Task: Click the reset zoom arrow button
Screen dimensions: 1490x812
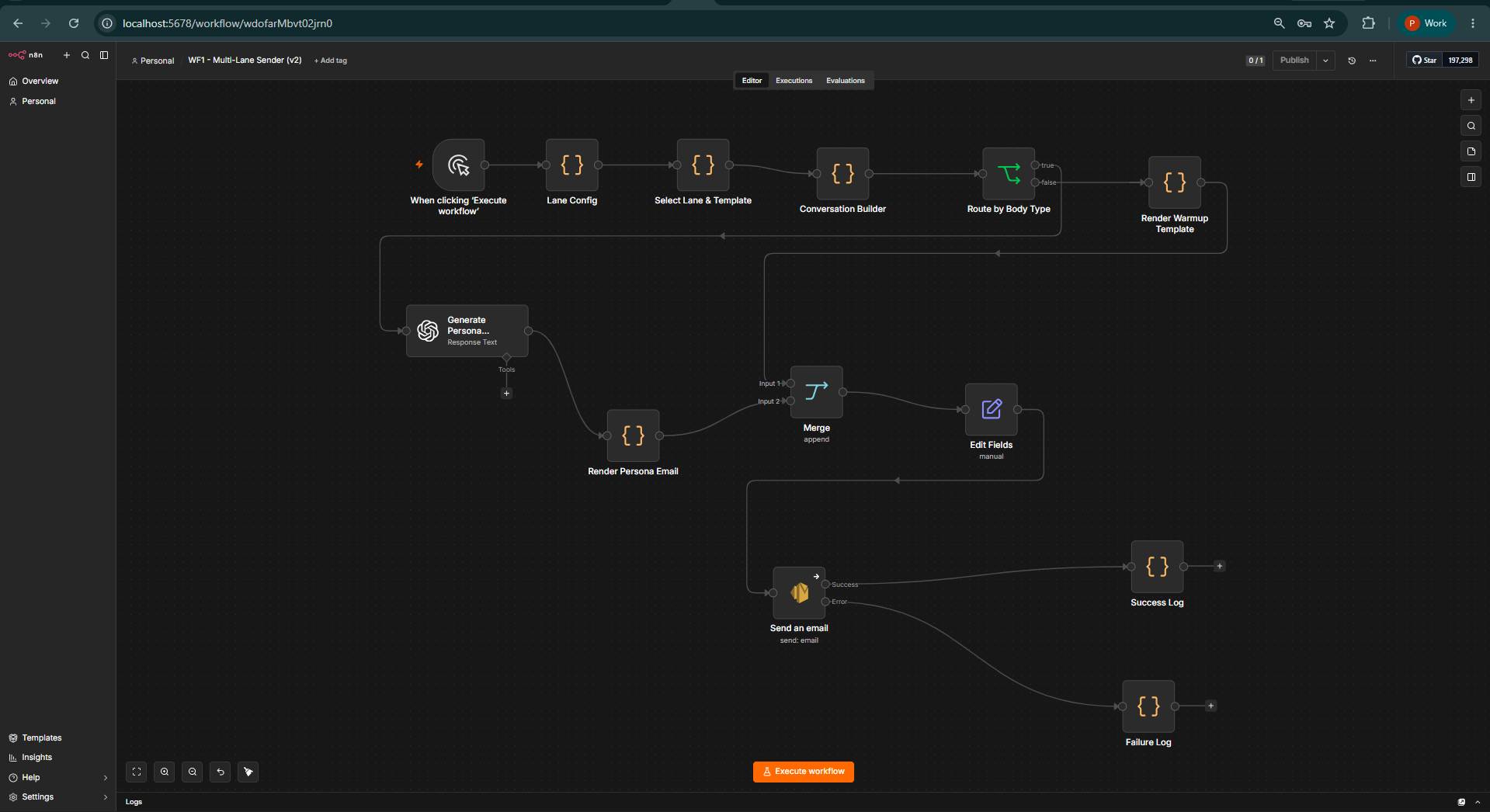Action: 221,772
